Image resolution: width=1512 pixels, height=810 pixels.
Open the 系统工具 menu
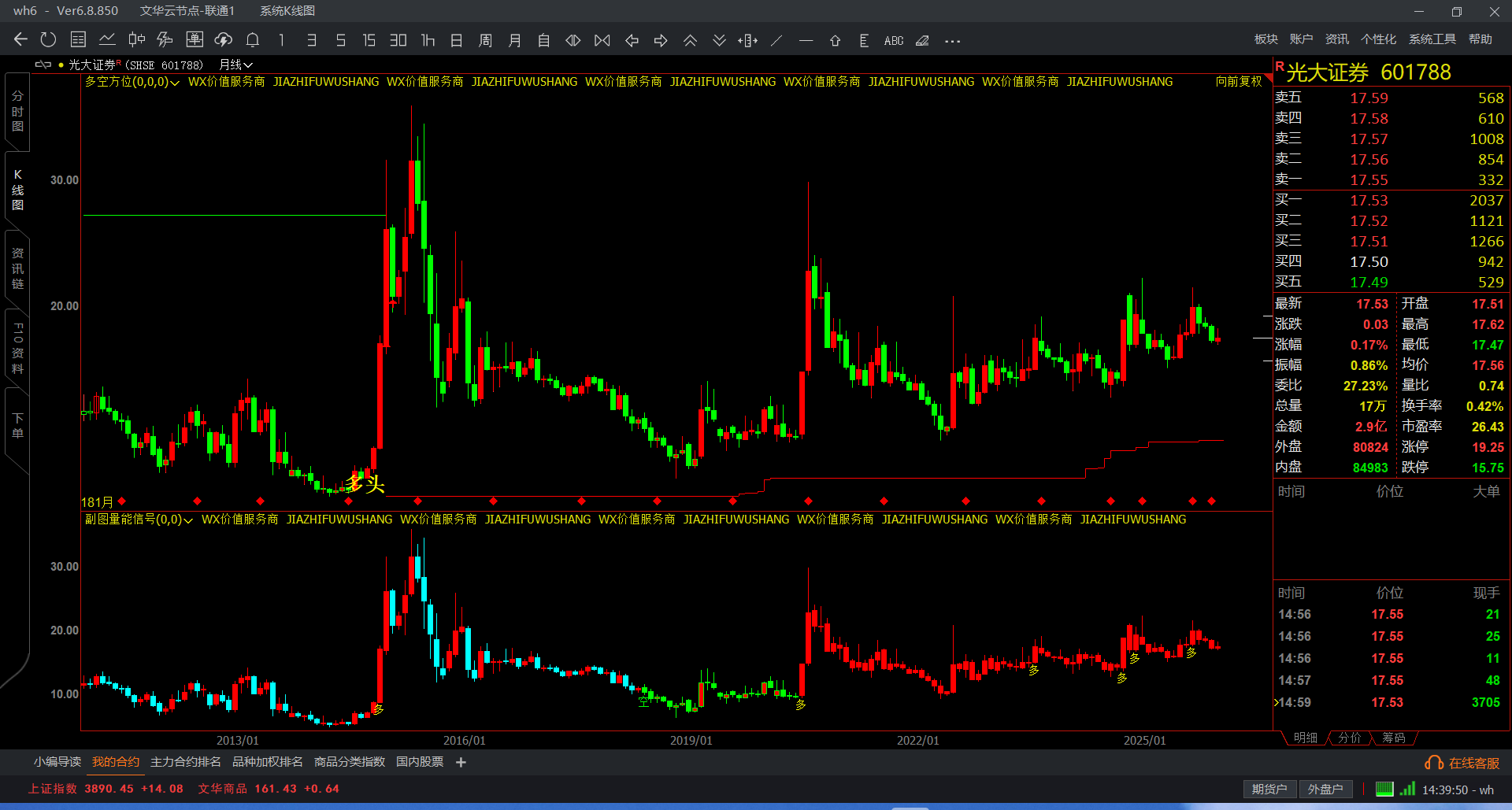[x=1432, y=39]
